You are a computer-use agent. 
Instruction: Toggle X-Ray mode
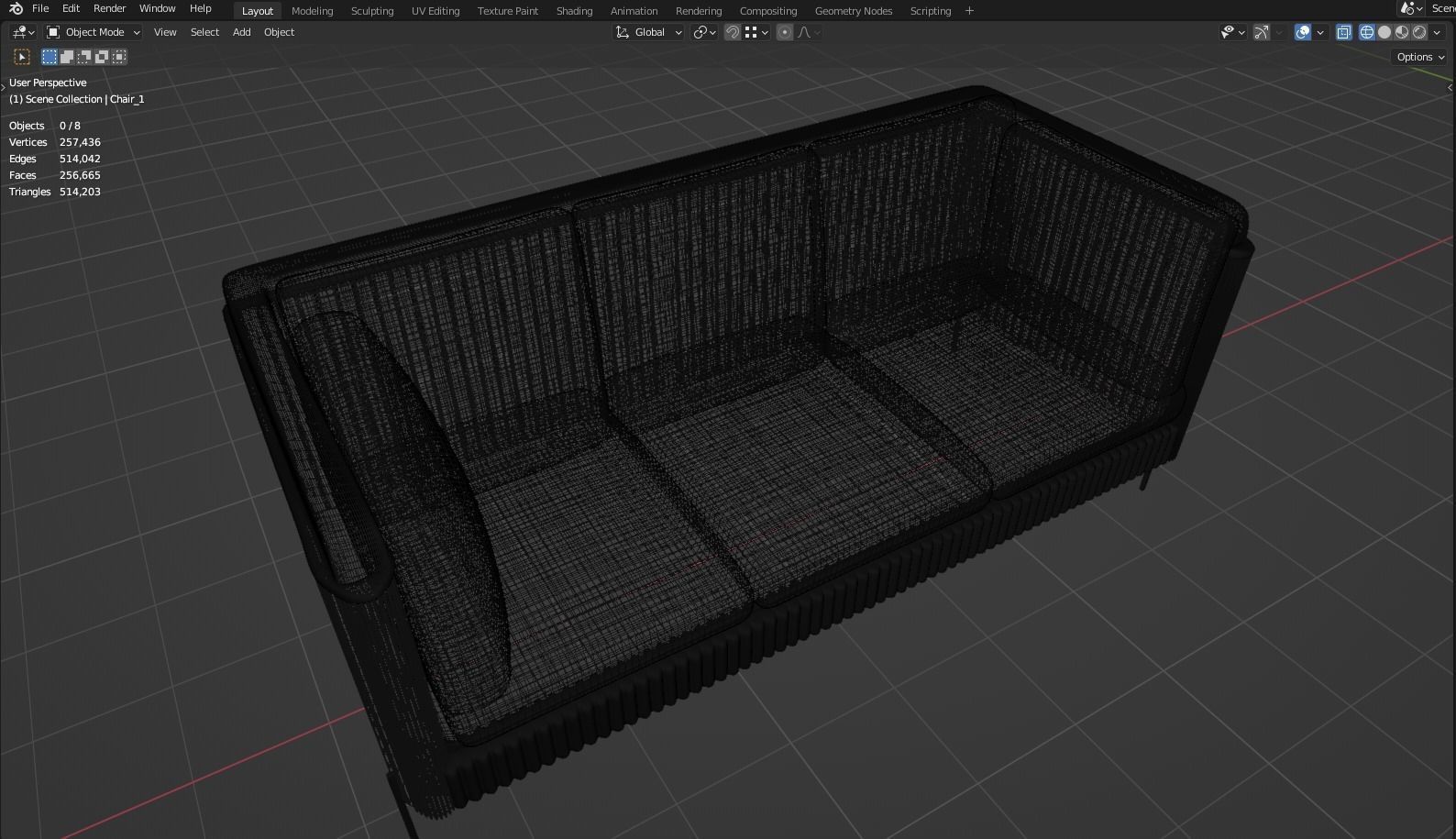point(1344,32)
